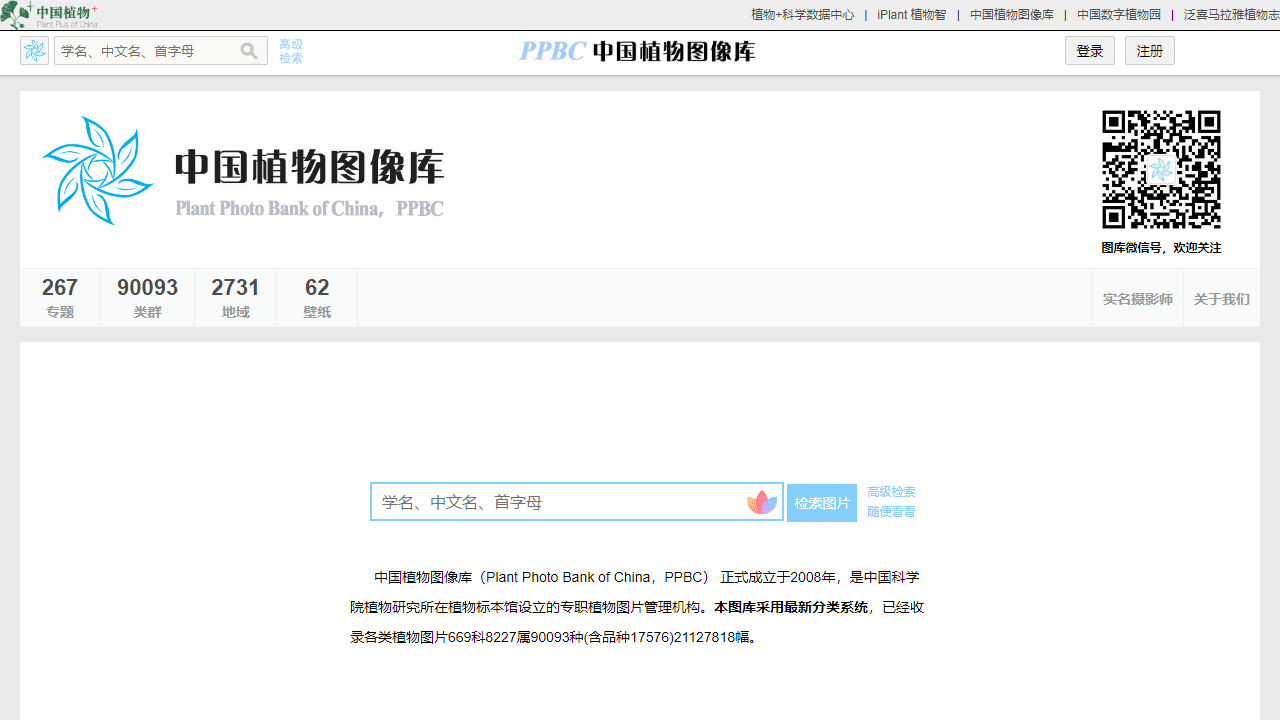1280x720 pixels.
Task: Click the PPBC 中国植物图像库 header title
Action: (638, 51)
